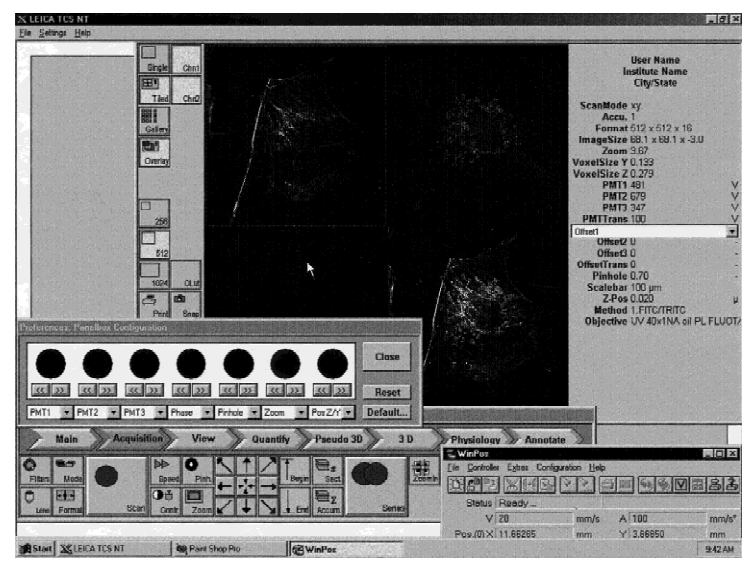Open the Filters tool icon
The height and width of the screenshot is (570, 756).
coord(33,470)
